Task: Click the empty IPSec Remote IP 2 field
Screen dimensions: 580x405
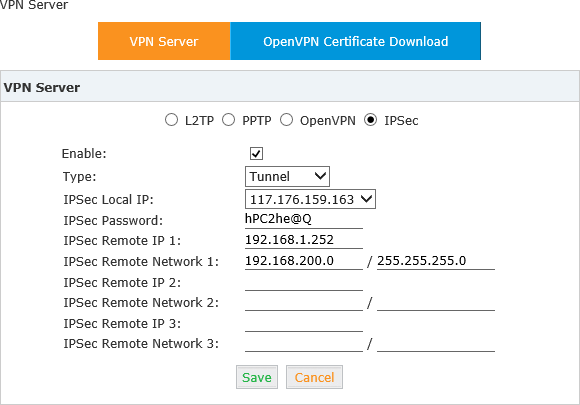Action: (304, 283)
